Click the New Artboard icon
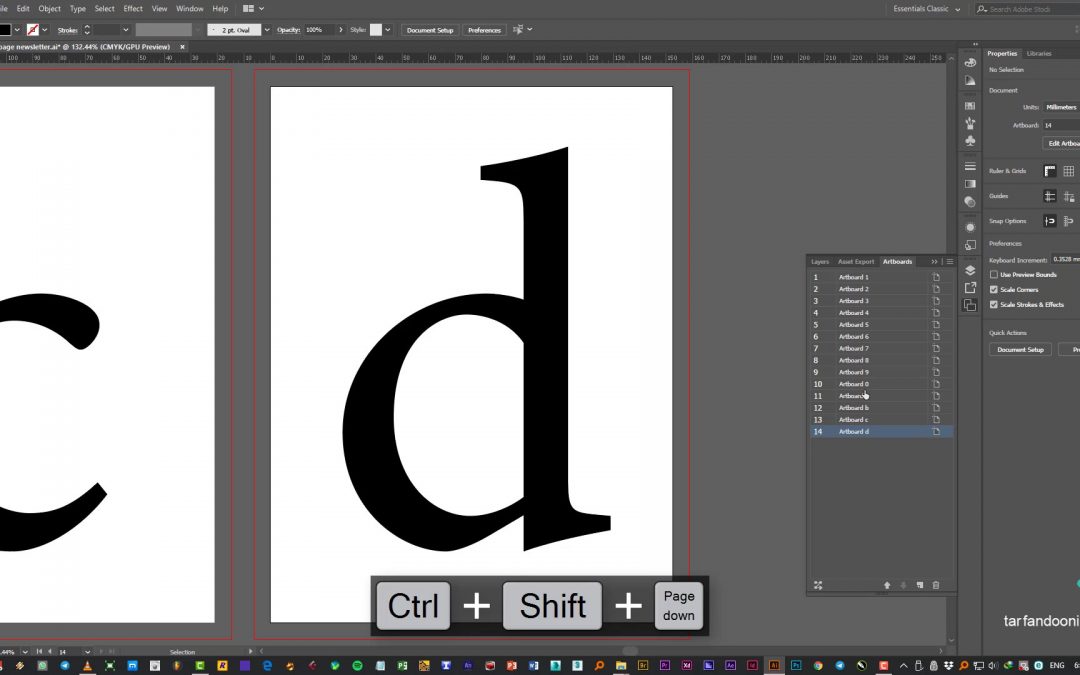 (x=920, y=585)
